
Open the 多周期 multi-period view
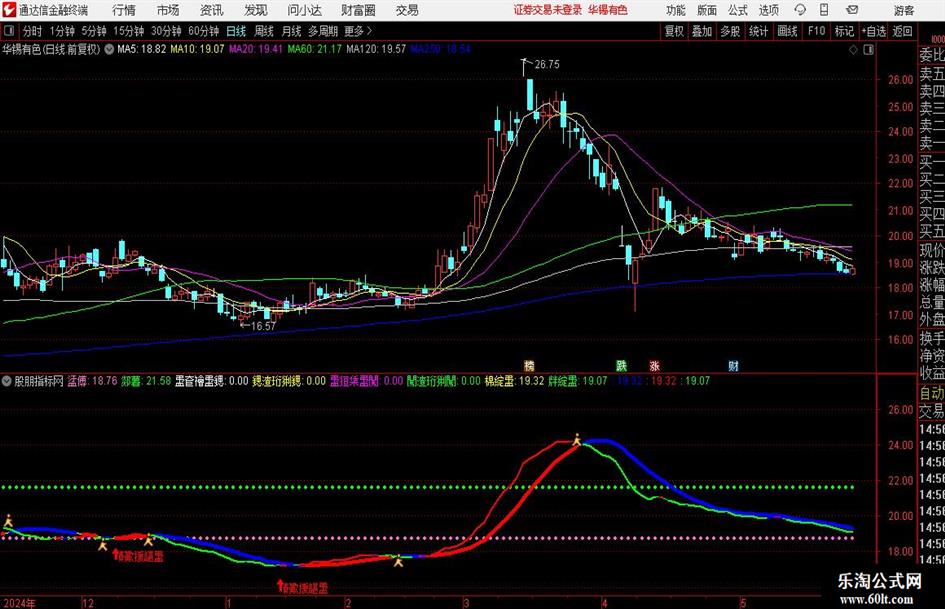click(x=323, y=31)
